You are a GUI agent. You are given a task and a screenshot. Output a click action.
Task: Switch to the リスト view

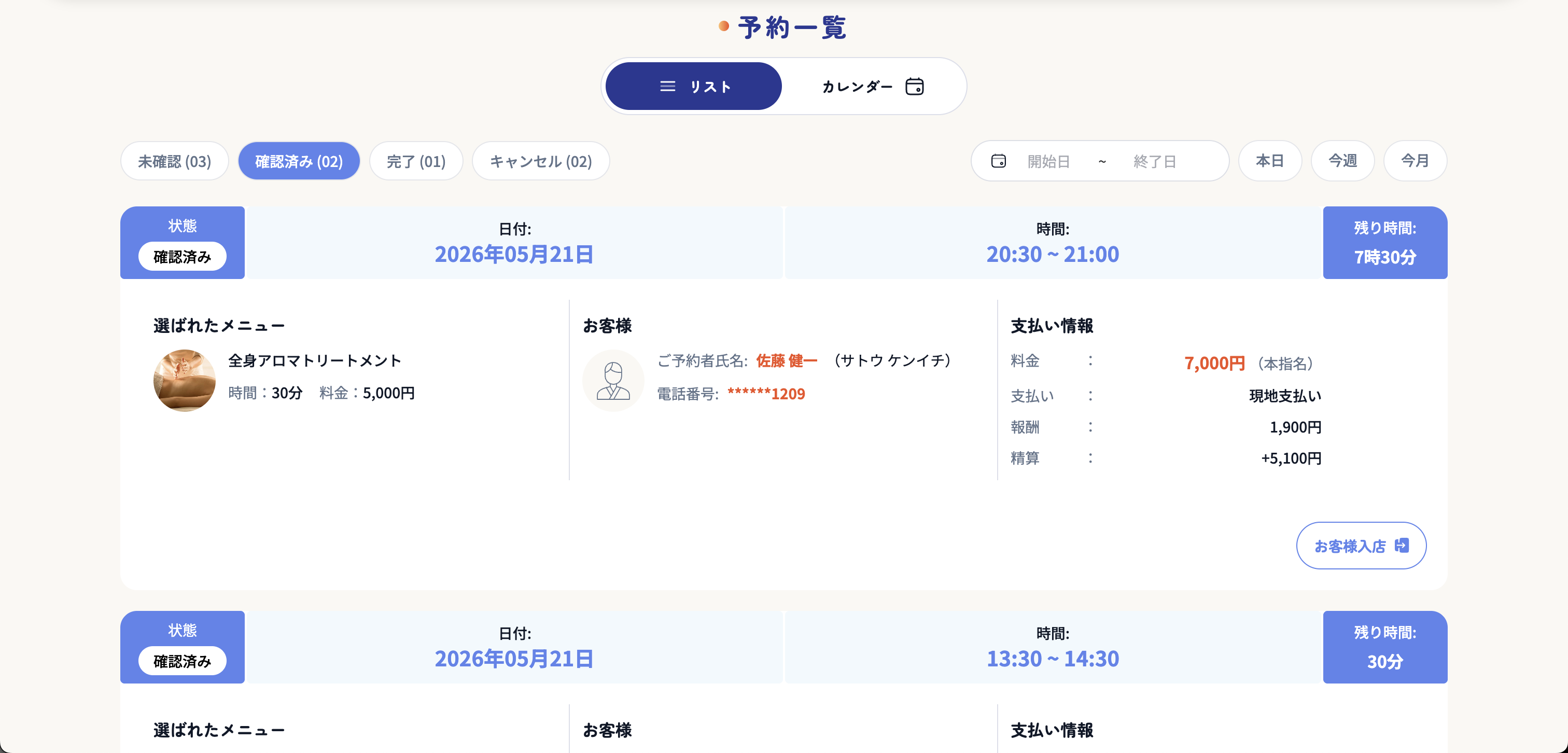click(693, 87)
